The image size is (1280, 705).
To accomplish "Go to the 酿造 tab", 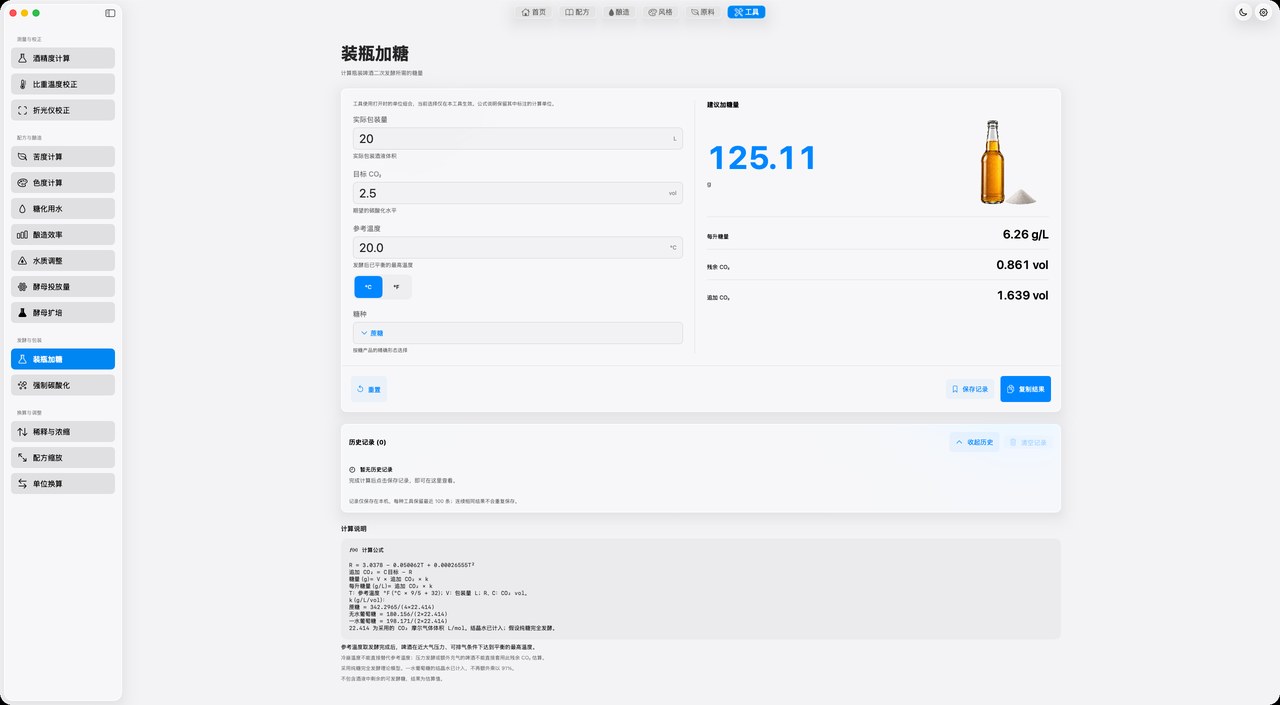I will pos(619,12).
